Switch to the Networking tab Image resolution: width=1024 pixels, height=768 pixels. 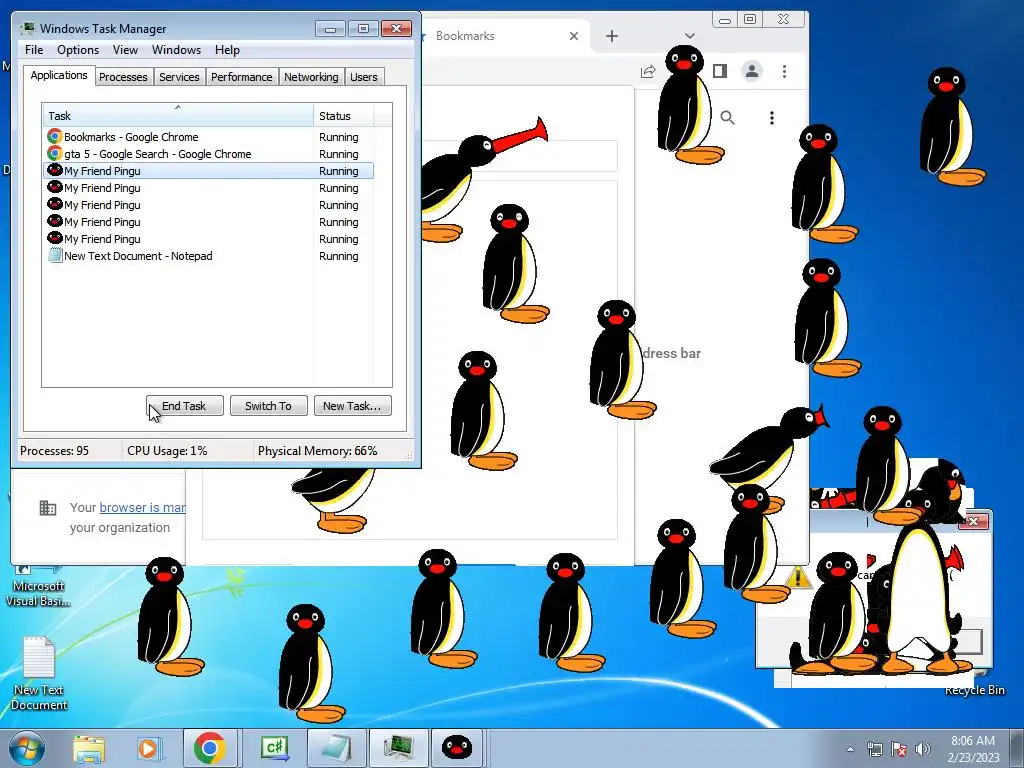(x=311, y=77)
